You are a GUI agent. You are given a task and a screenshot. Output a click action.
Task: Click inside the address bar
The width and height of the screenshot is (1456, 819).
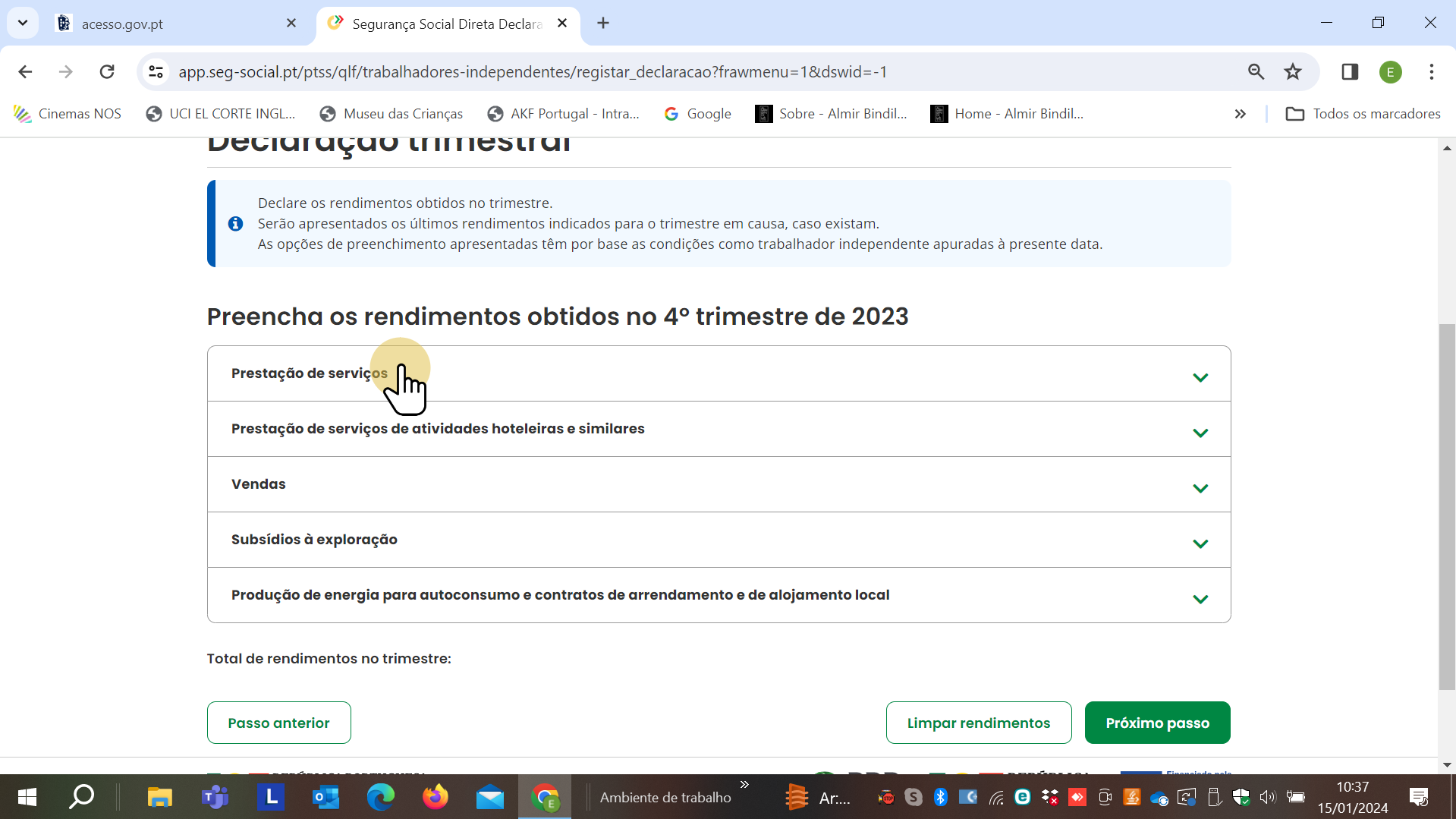(531, 71)
